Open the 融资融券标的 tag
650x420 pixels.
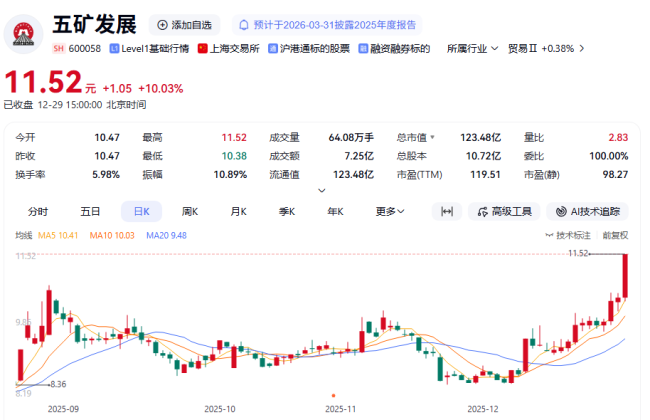[x=394, y=49]
